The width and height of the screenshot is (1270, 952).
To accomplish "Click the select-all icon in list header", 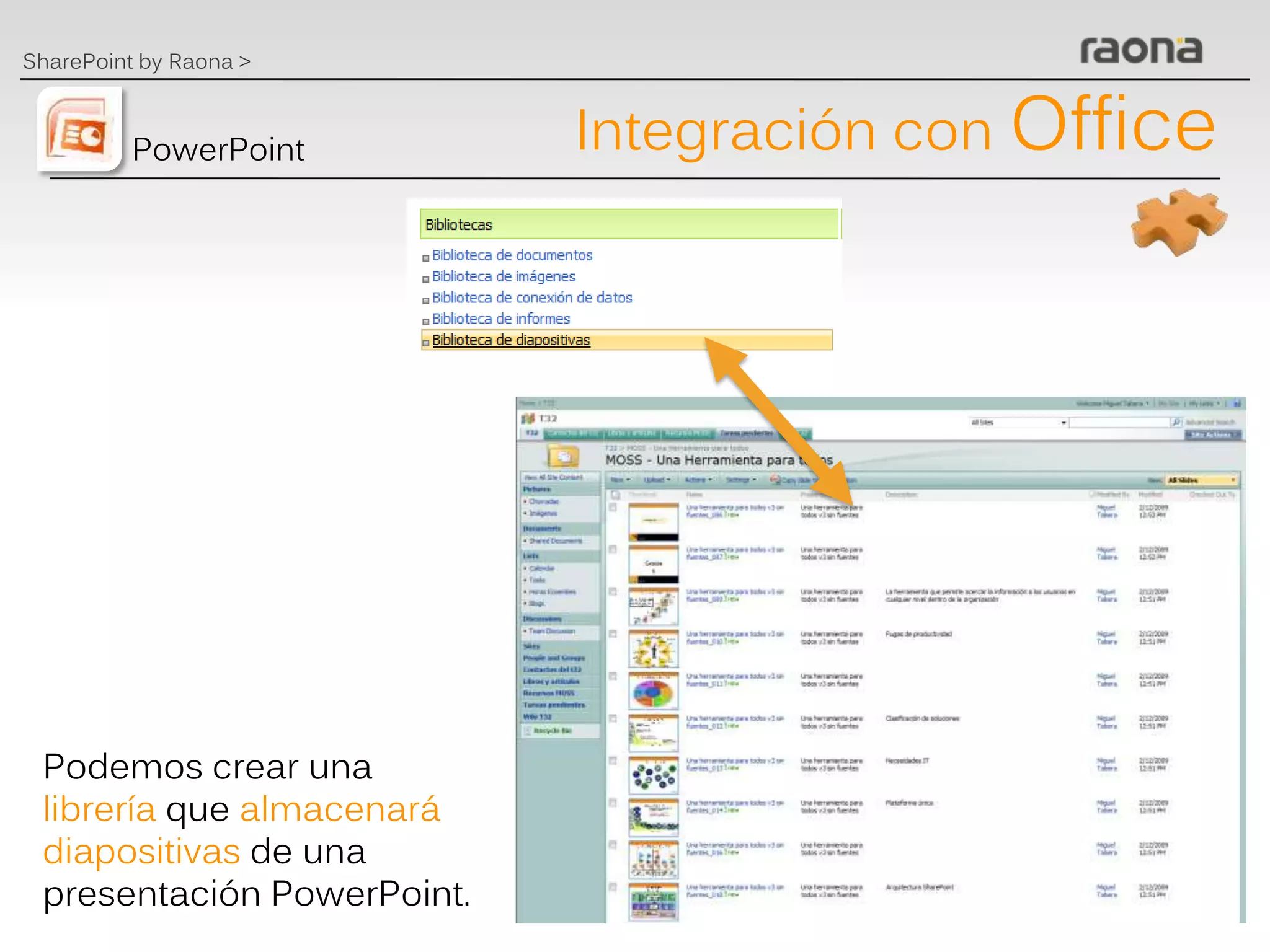I will (616, 495).
